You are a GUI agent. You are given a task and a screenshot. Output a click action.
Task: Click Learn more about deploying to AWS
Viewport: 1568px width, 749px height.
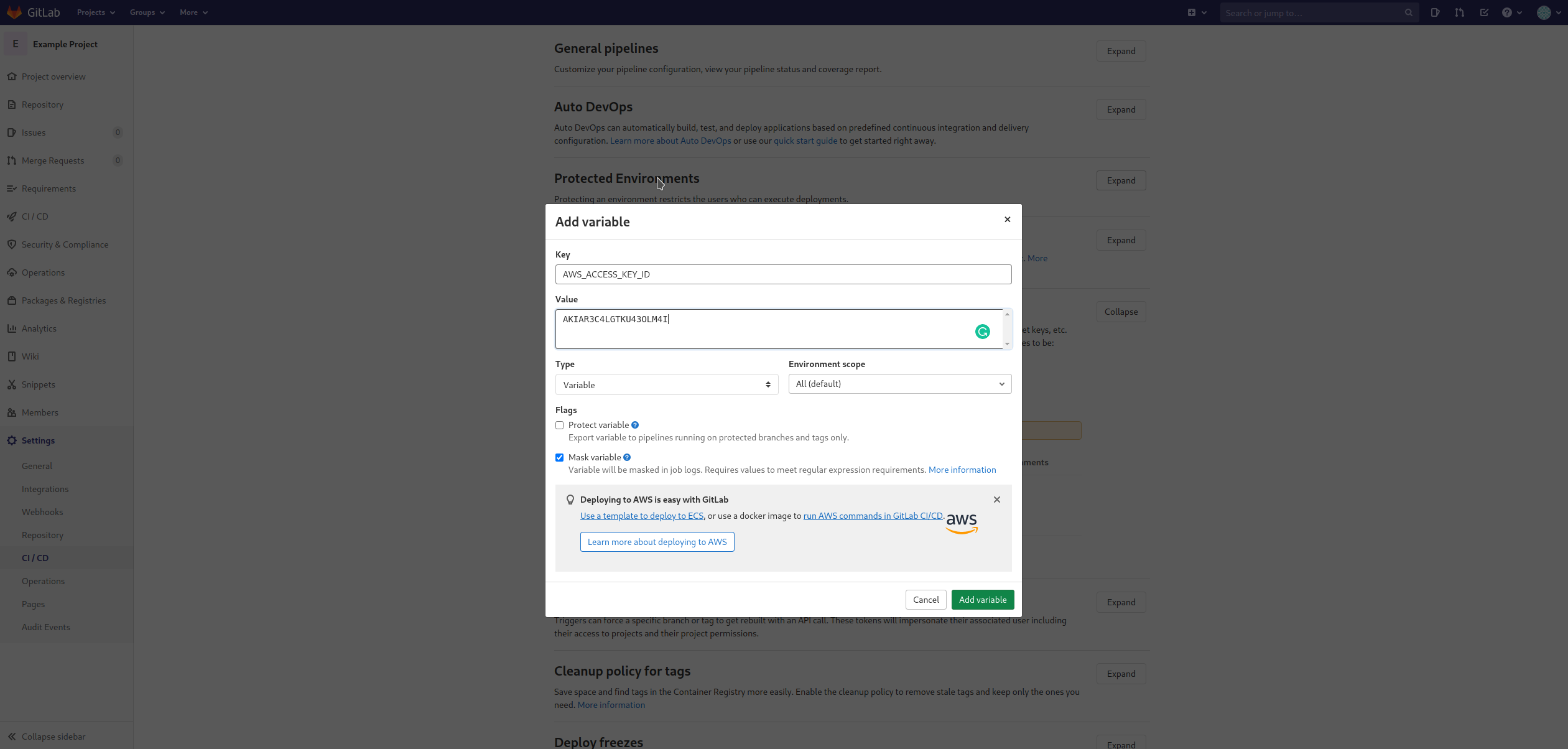657,542
